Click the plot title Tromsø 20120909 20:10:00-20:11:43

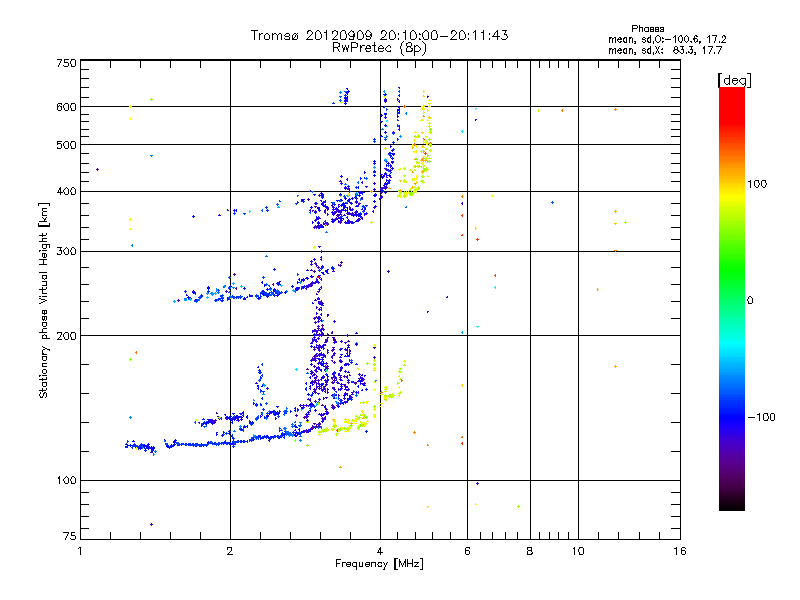point(379,35)
